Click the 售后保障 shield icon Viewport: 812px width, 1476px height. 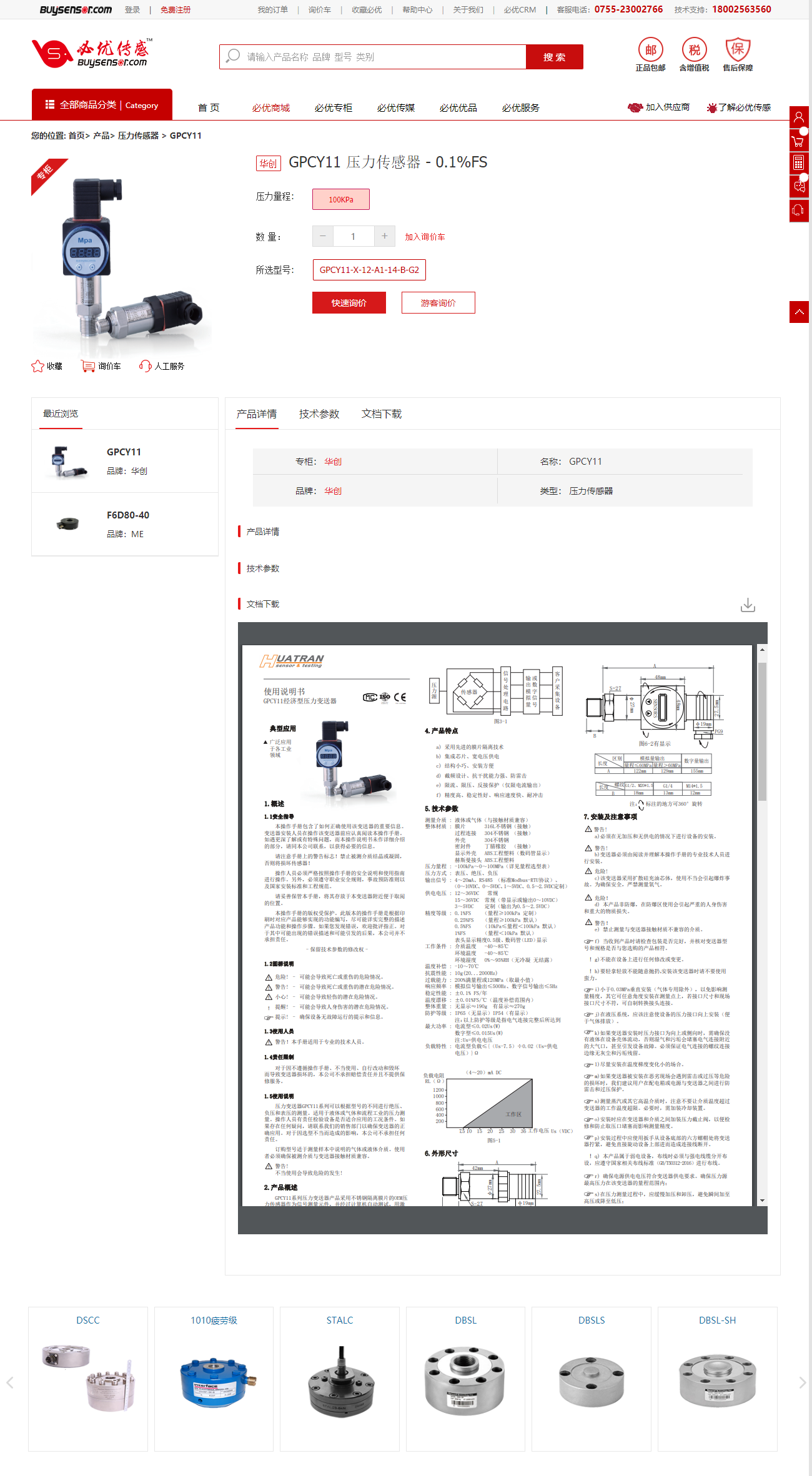(x=738, y=49)
